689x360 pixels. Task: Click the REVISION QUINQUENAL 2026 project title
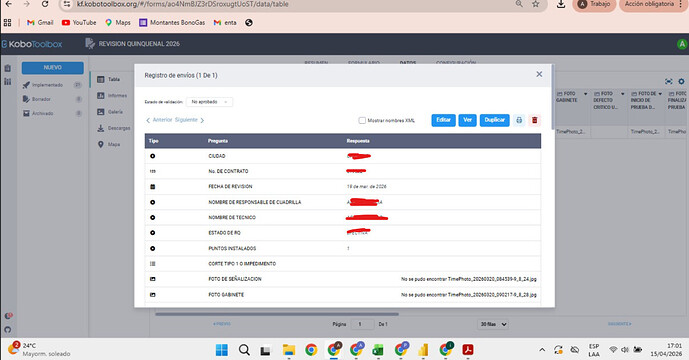(x=139, y=44)
